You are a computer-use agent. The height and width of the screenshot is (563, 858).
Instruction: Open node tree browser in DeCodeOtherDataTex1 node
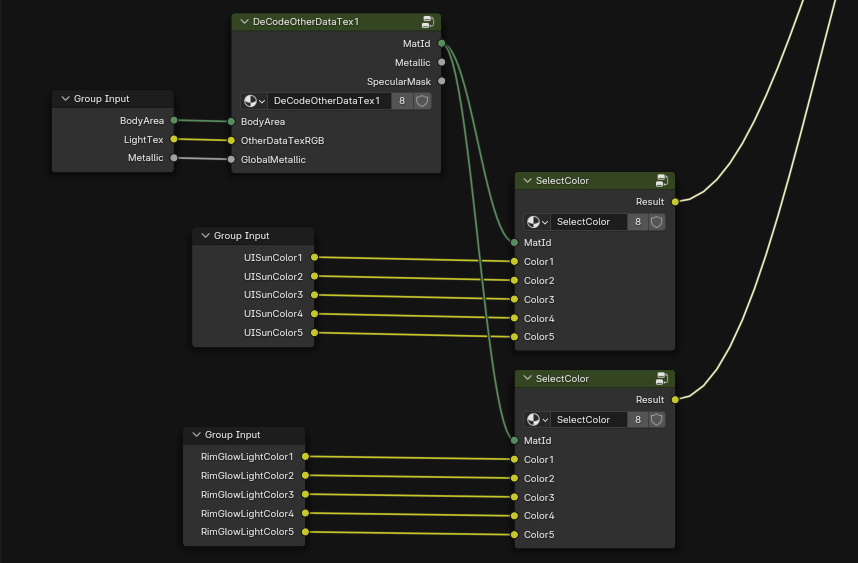(254, 101)
